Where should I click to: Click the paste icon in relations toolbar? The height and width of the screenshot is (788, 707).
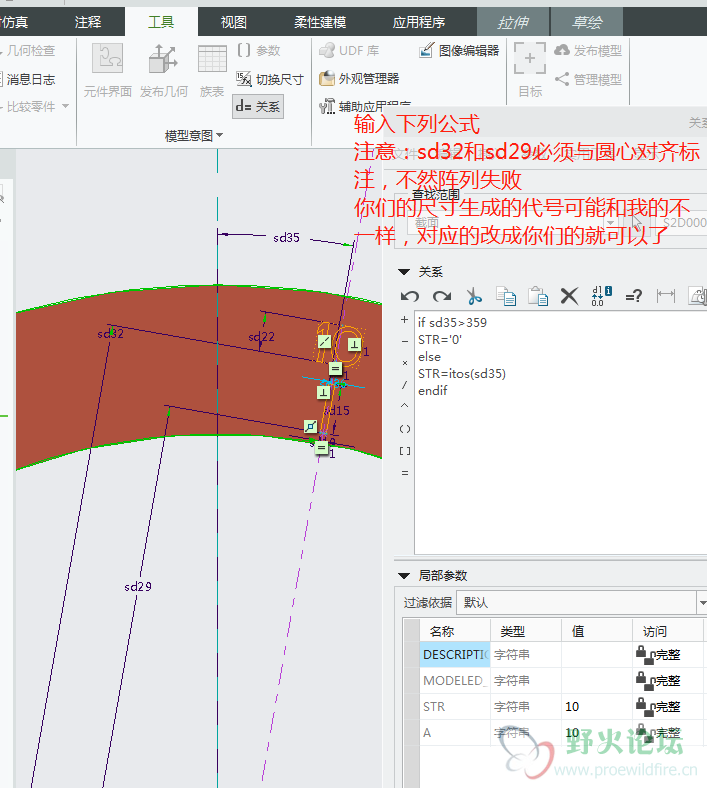pyautogui.click(x=538, y=297)
